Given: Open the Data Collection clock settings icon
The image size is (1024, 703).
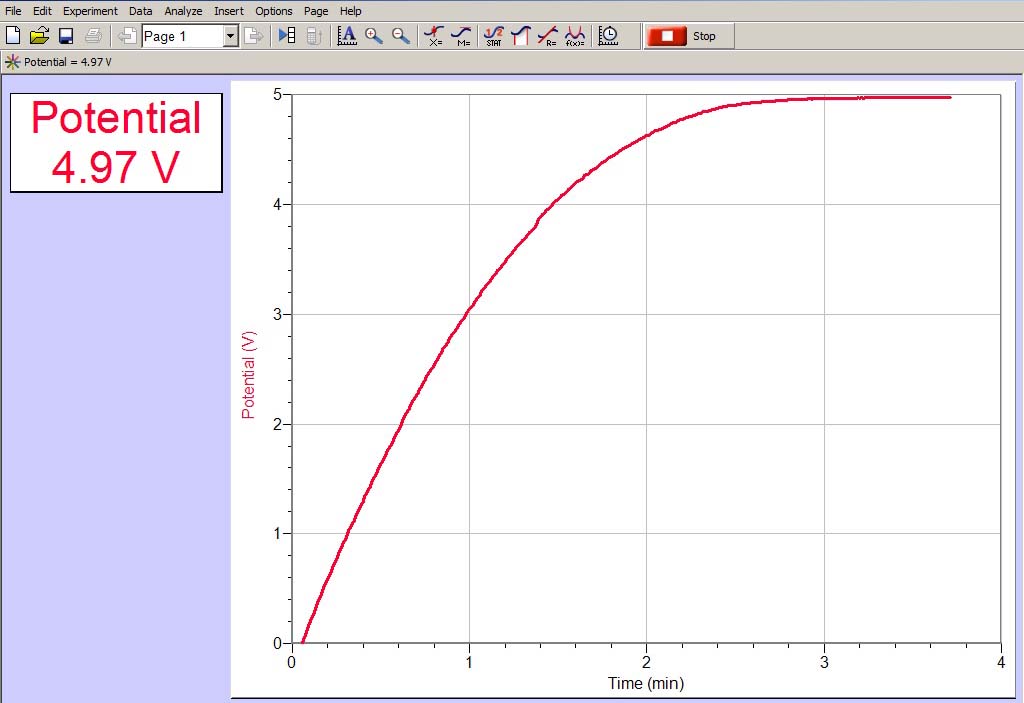Looking at the screenshot, I should [x=608, y=36].
